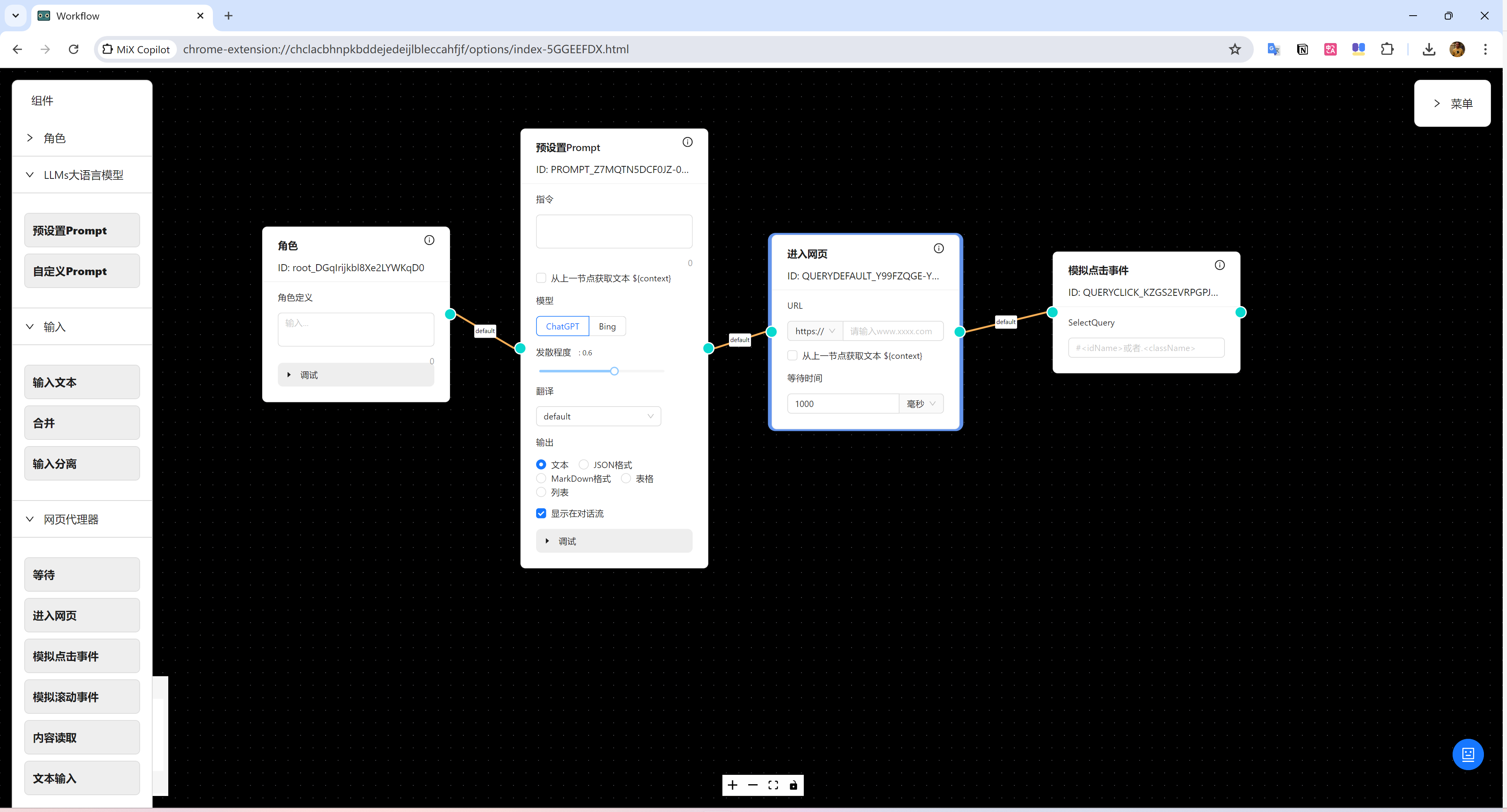Select JSON格式 output radio option

point(584,465)
